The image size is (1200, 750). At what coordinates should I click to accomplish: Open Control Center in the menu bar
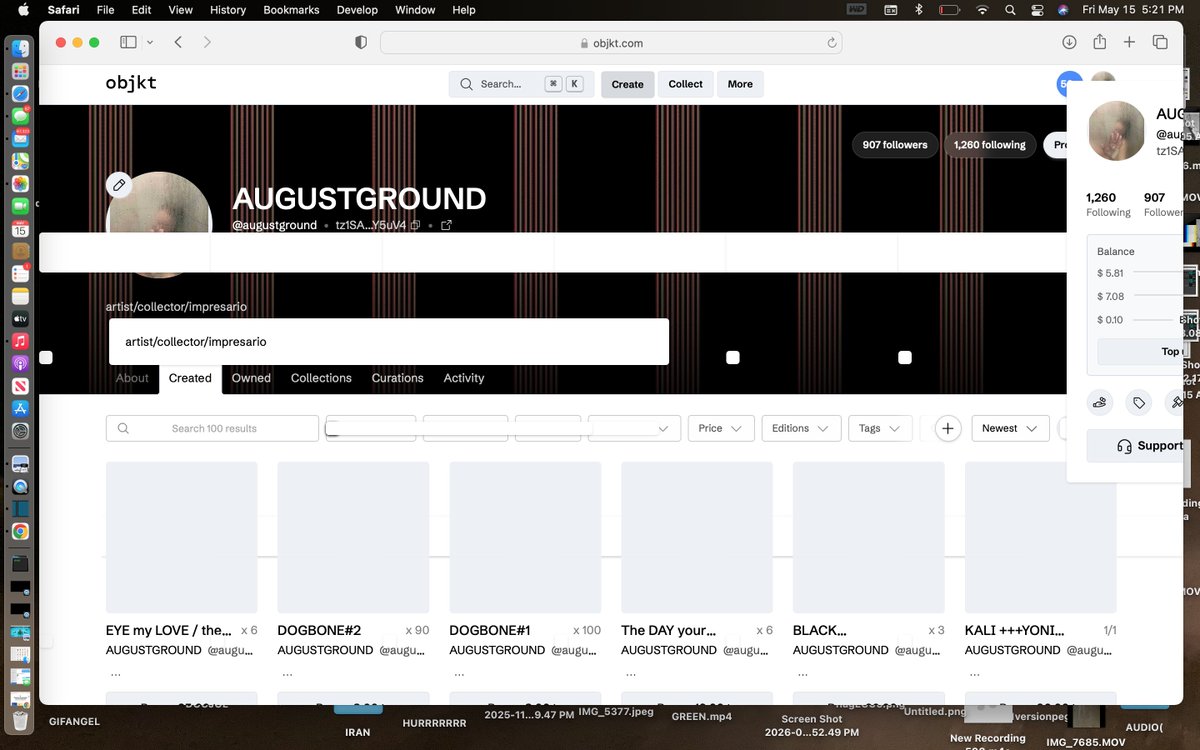1036,10
